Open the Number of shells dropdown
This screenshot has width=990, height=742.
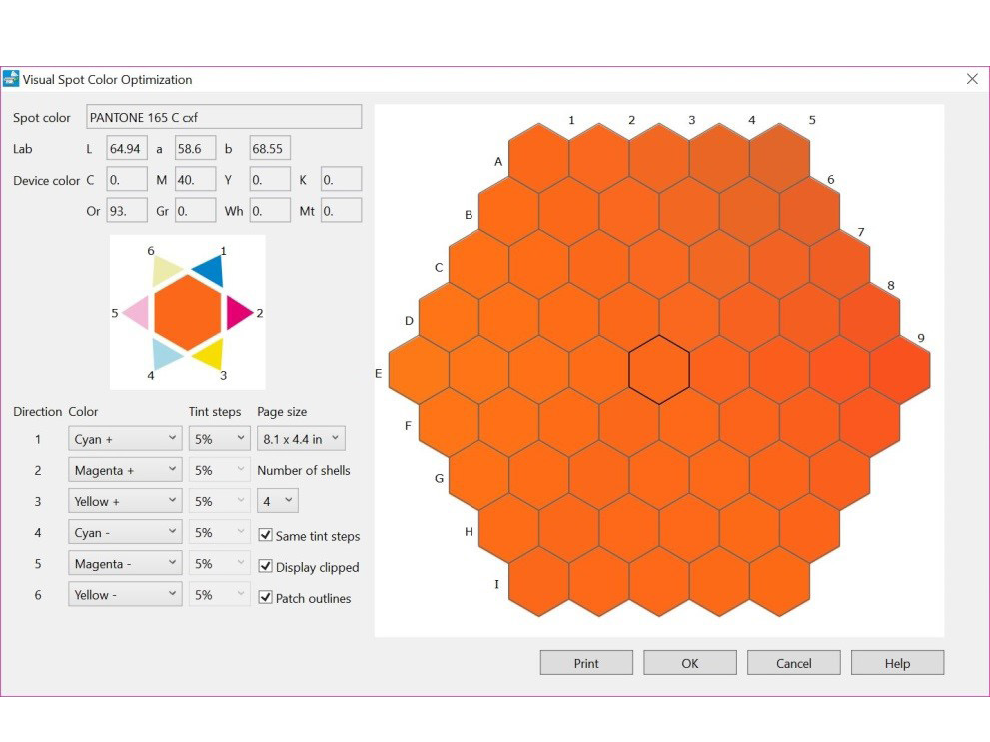tap(278, 501)
